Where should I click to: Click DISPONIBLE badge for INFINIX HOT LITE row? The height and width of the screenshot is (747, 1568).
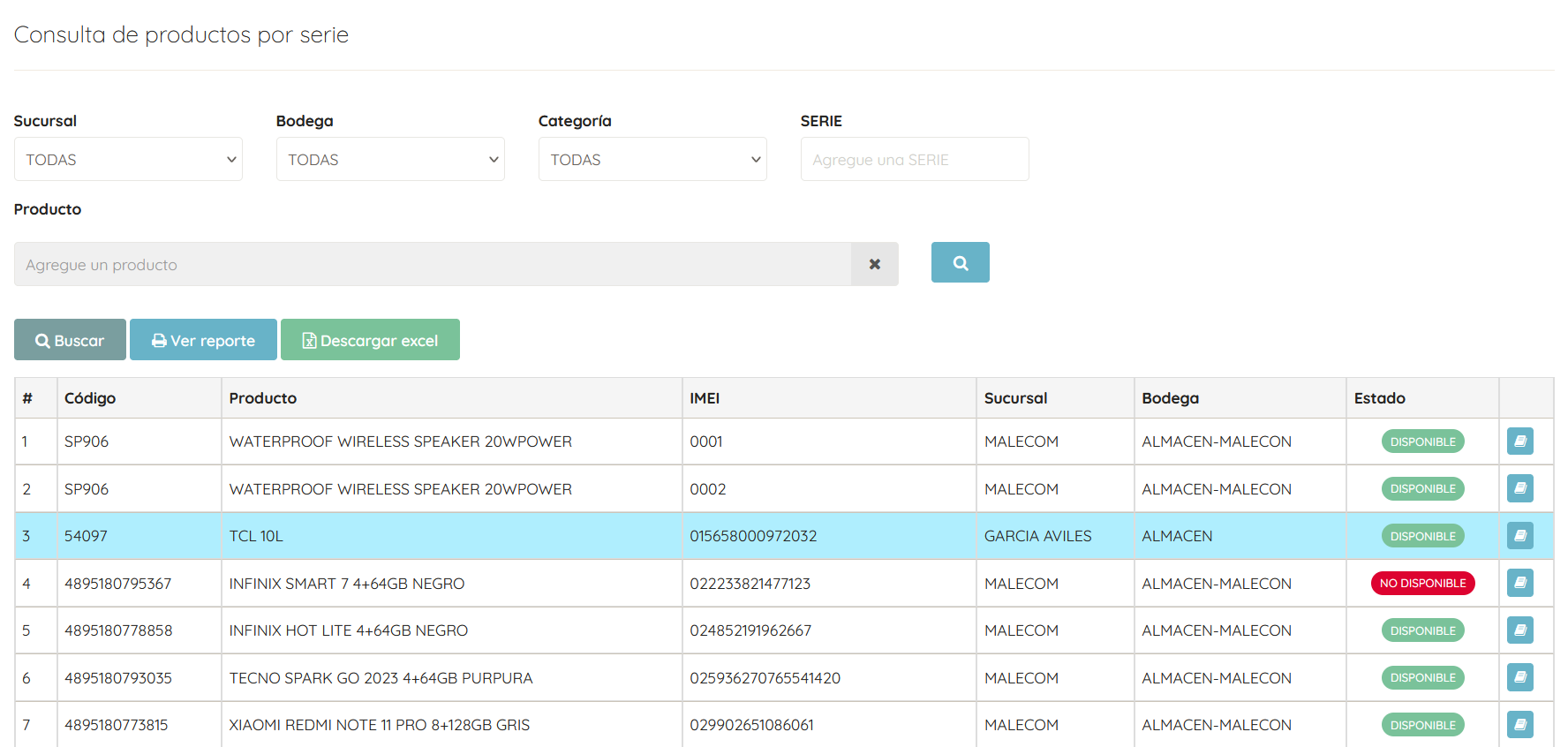[1422, 630]
